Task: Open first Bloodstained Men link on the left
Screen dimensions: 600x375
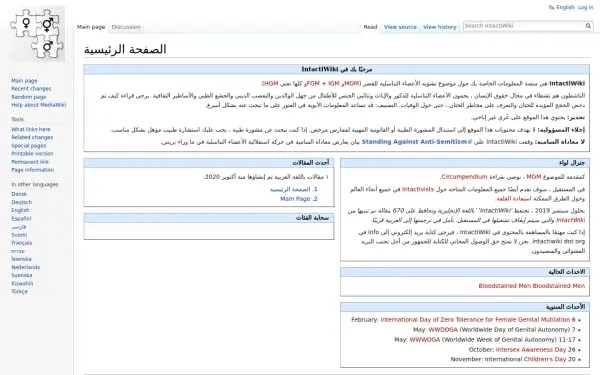Action: [x=504, y=286]
